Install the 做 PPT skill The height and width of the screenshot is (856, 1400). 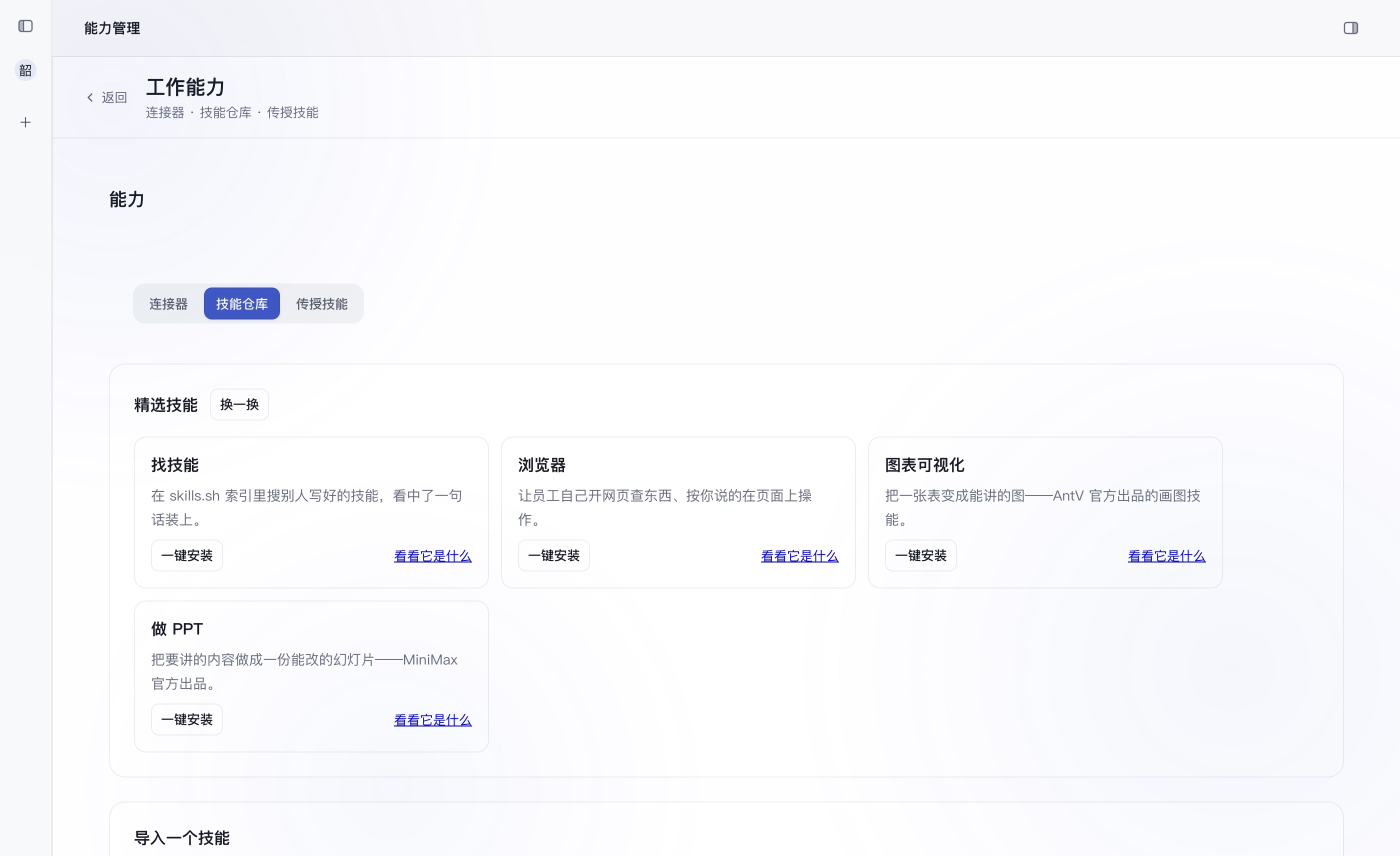point(187,719)
